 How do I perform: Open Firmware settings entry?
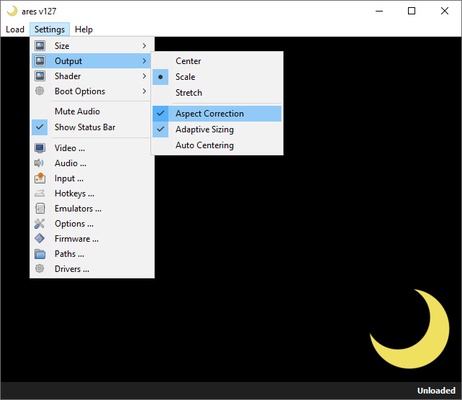tap(91, 239)
